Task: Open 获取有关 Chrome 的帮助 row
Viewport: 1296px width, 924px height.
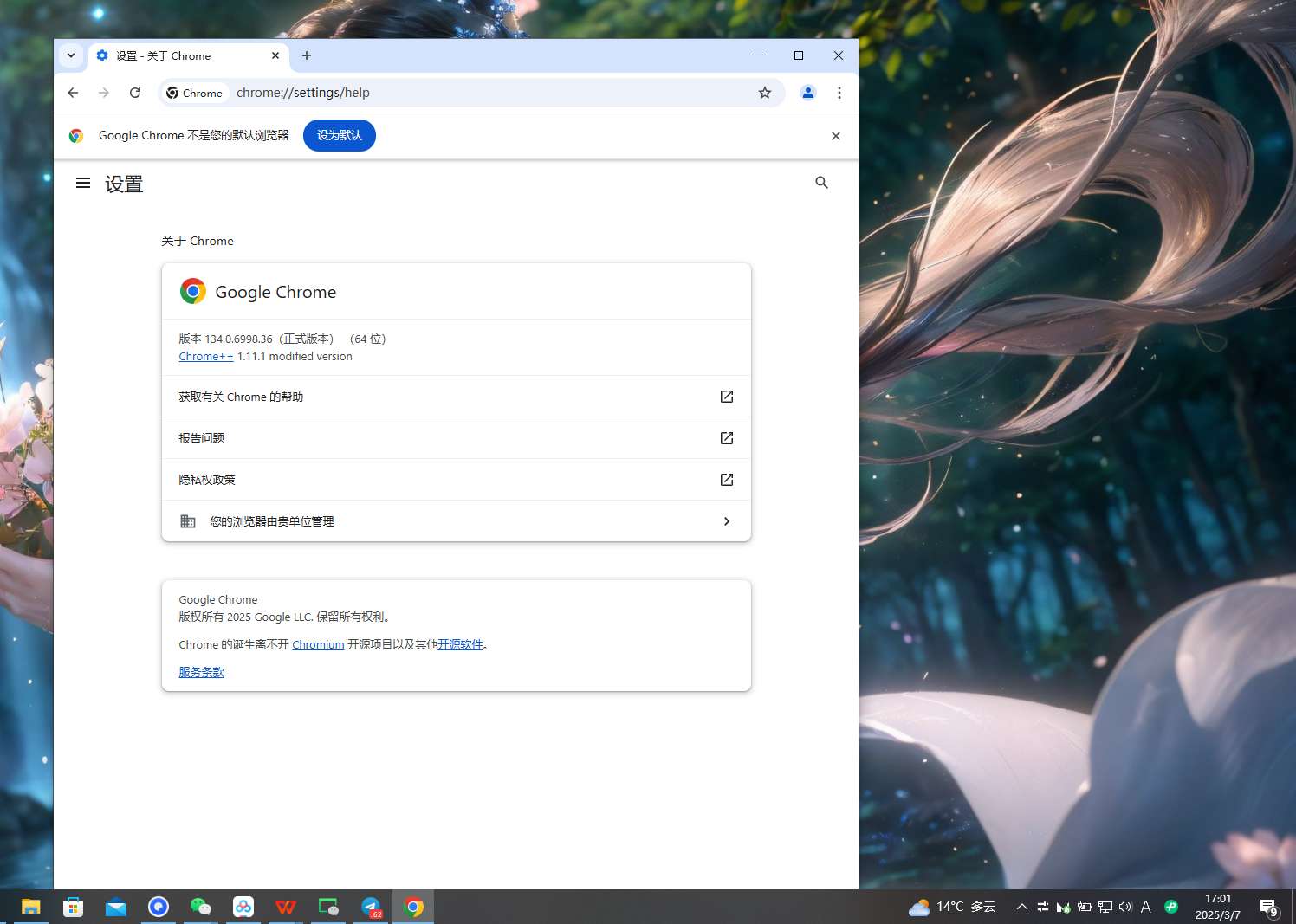Action: (x=457, y=397)
